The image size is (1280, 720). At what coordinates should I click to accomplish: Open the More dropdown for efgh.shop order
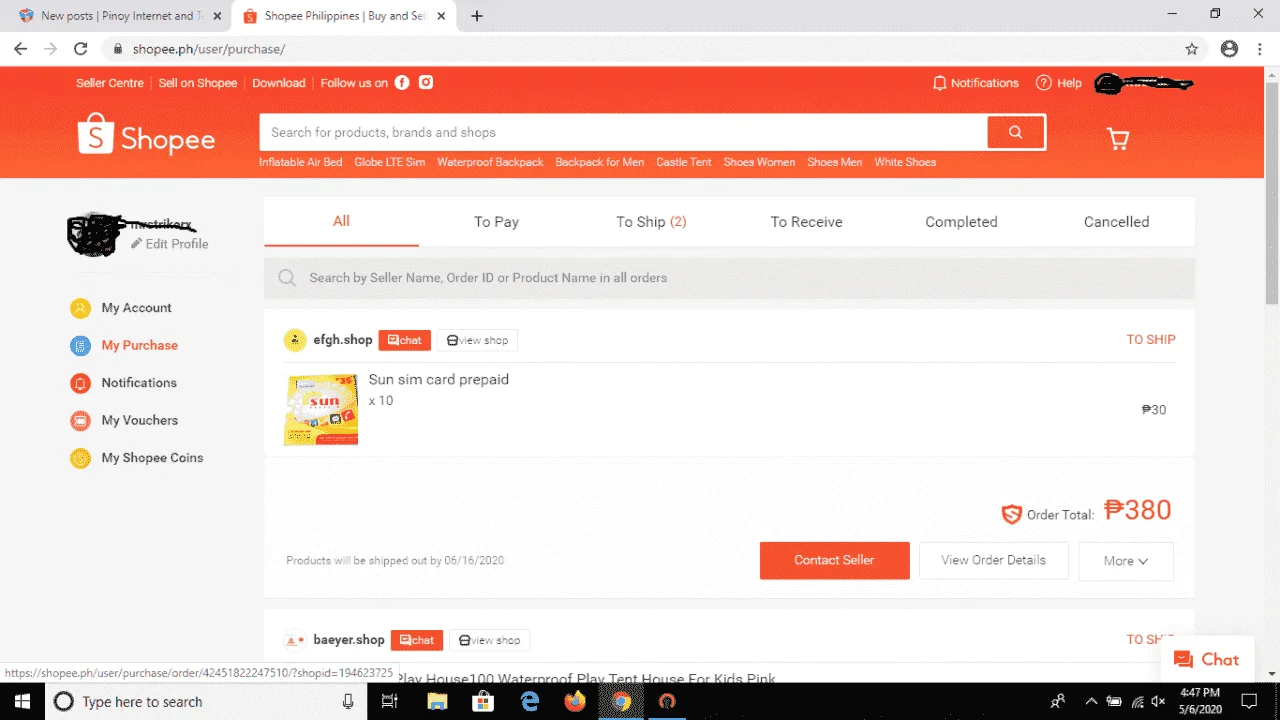1126,561
